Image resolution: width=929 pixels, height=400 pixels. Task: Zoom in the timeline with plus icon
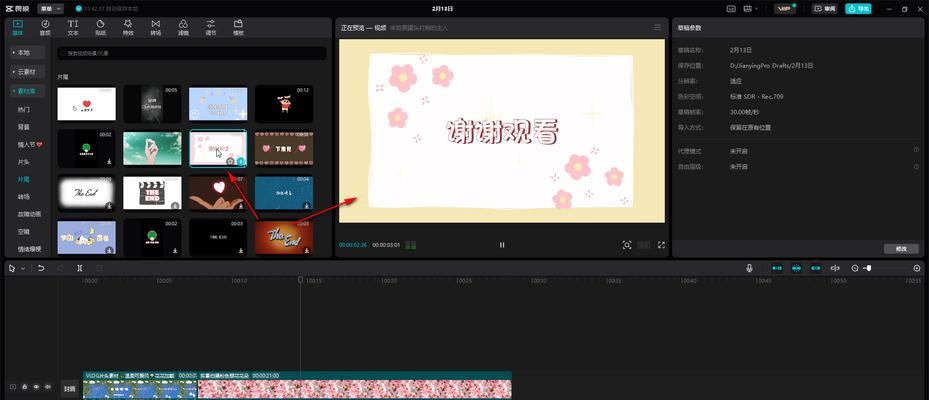click(x=917, y=268)
